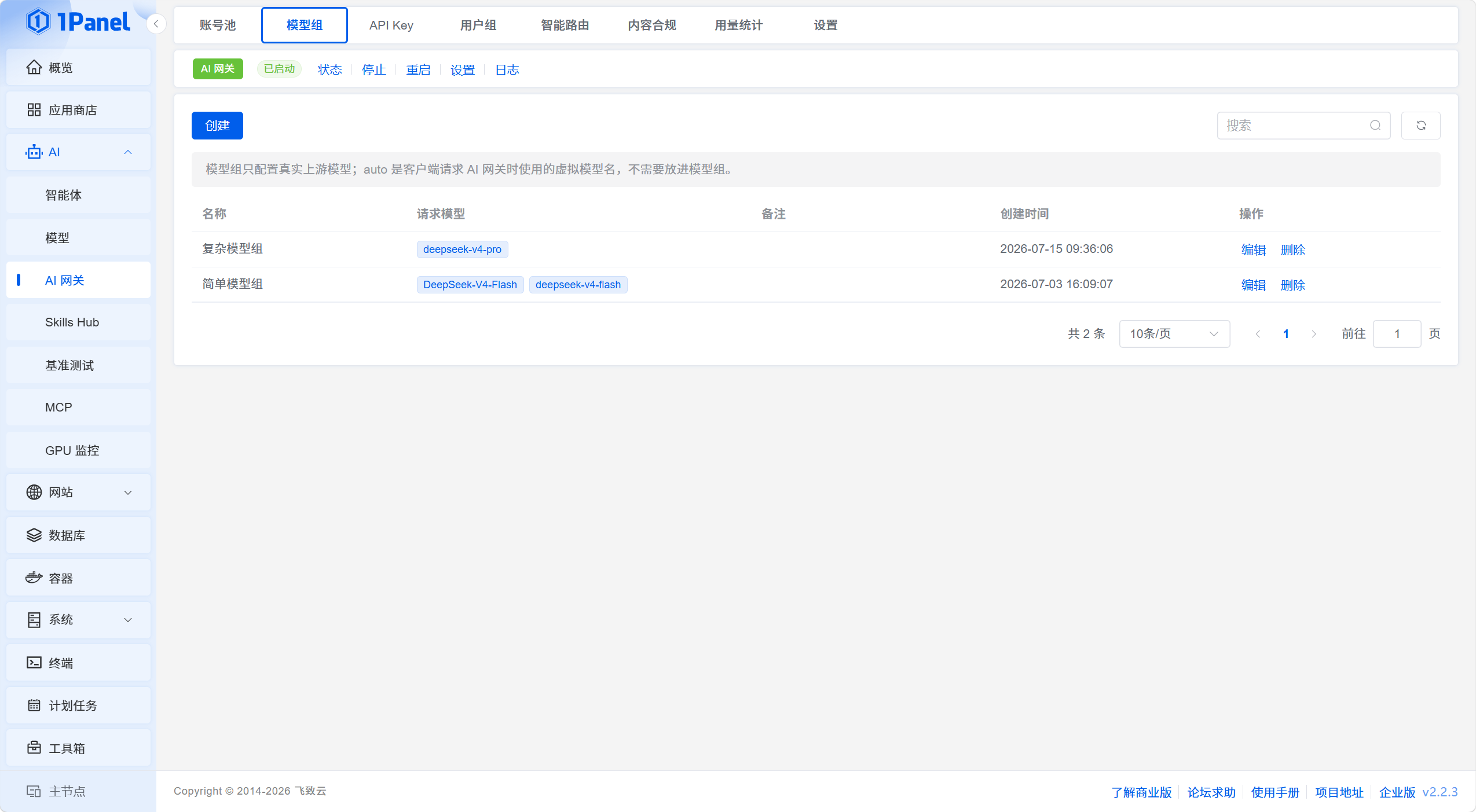Open the 10条/页 page size dropdown

tap(1174, 334)
